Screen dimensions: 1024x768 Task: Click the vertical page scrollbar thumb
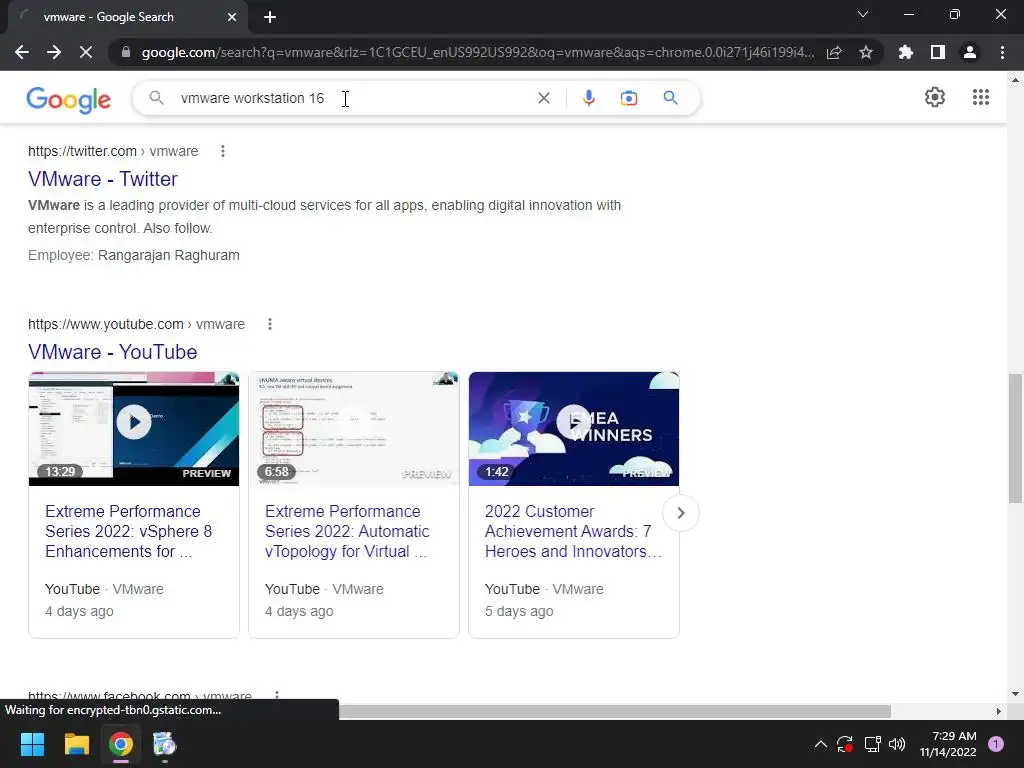pos(1015,438)
